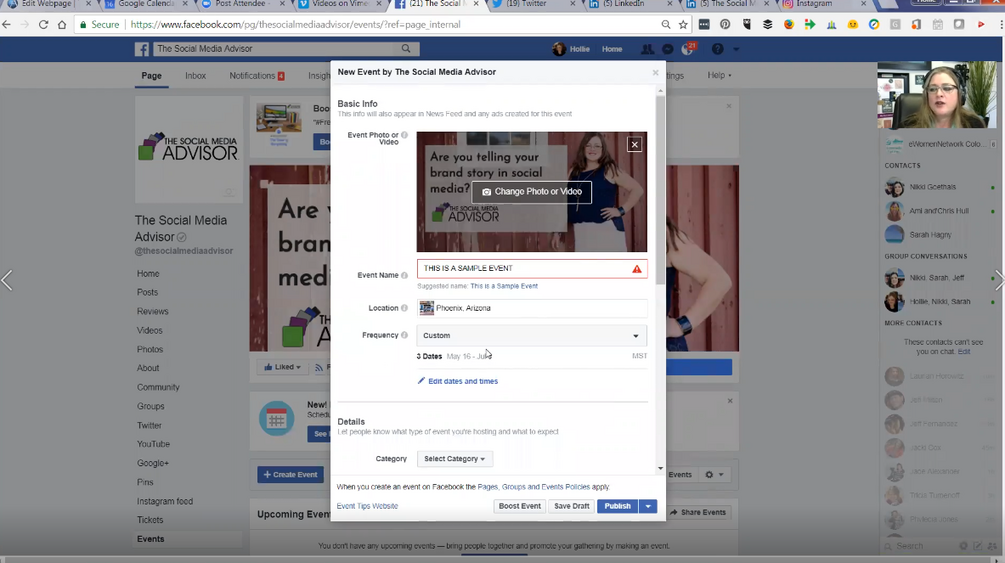Screen dimensions: 1005x563
Task: Open the Publish options arrow dropdown
Action: pyautogui.click(x=648, y=506)
